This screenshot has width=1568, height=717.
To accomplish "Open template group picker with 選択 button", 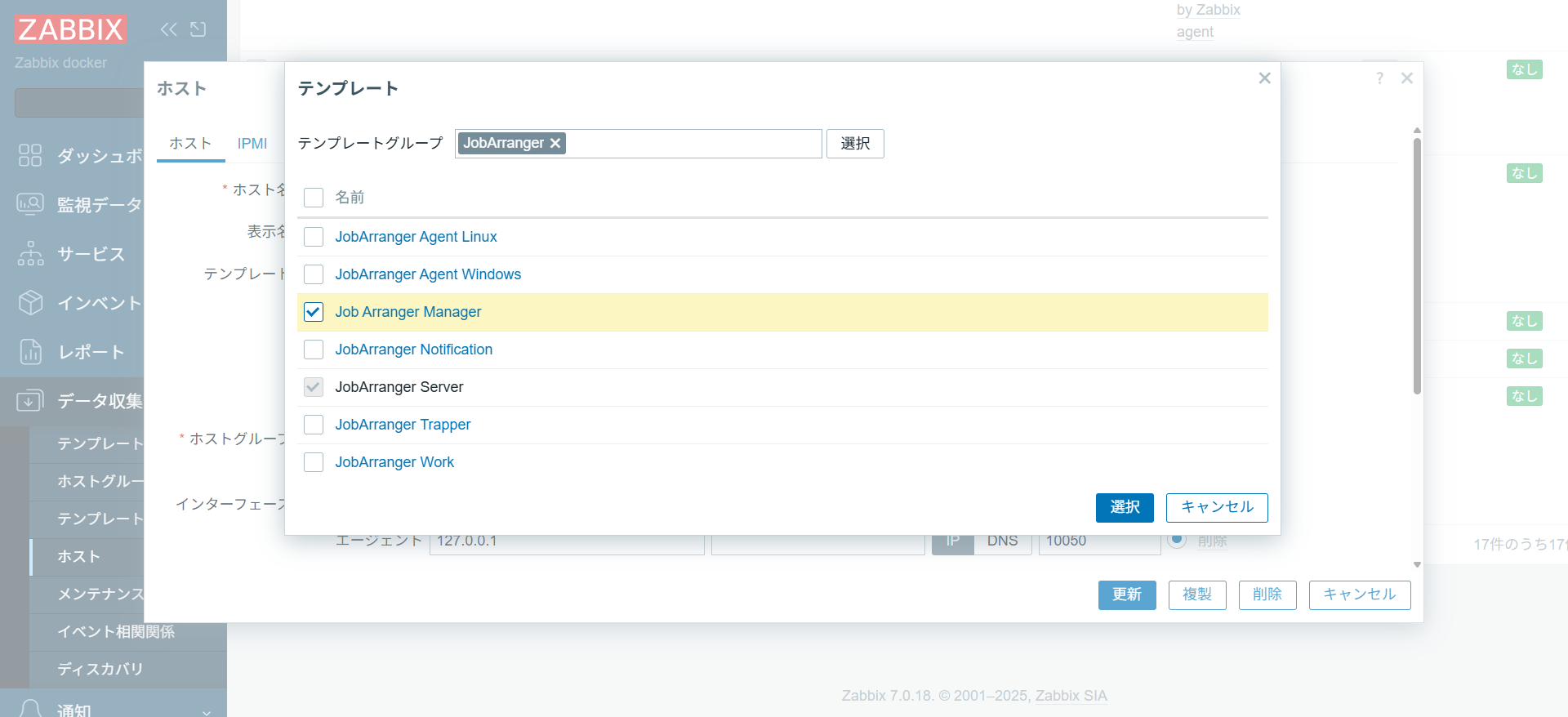I will pos(854,144).
